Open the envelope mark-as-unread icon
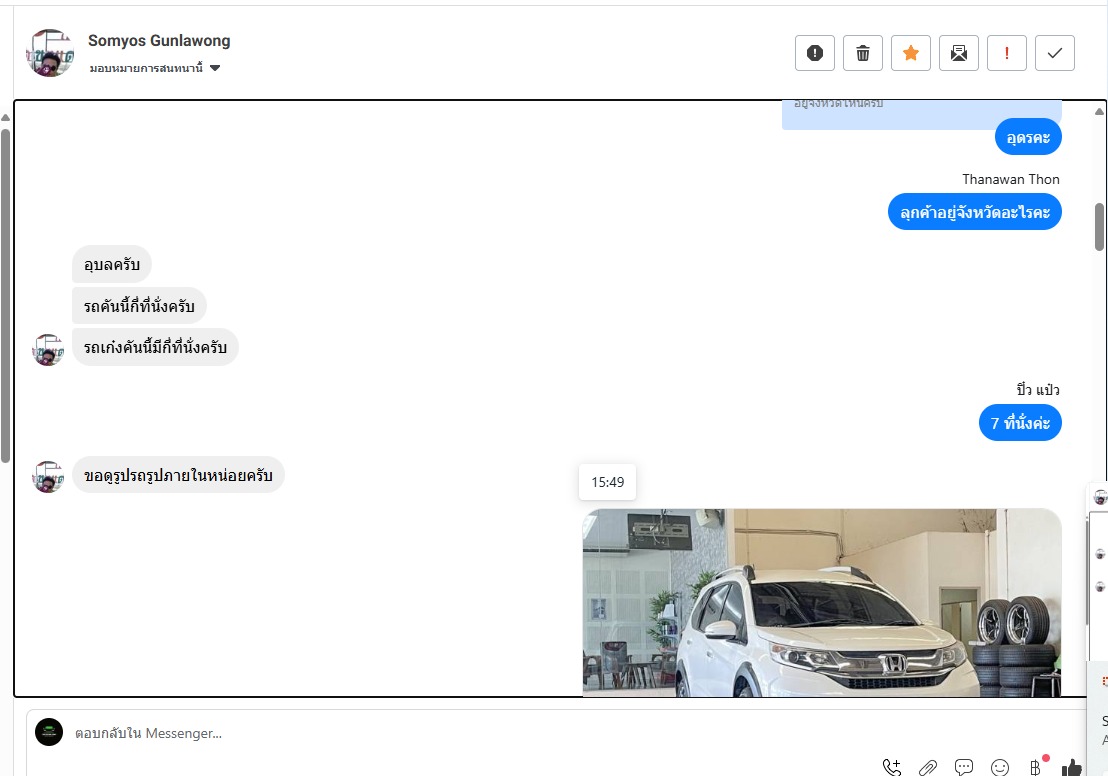 click(x=958, y=53)
